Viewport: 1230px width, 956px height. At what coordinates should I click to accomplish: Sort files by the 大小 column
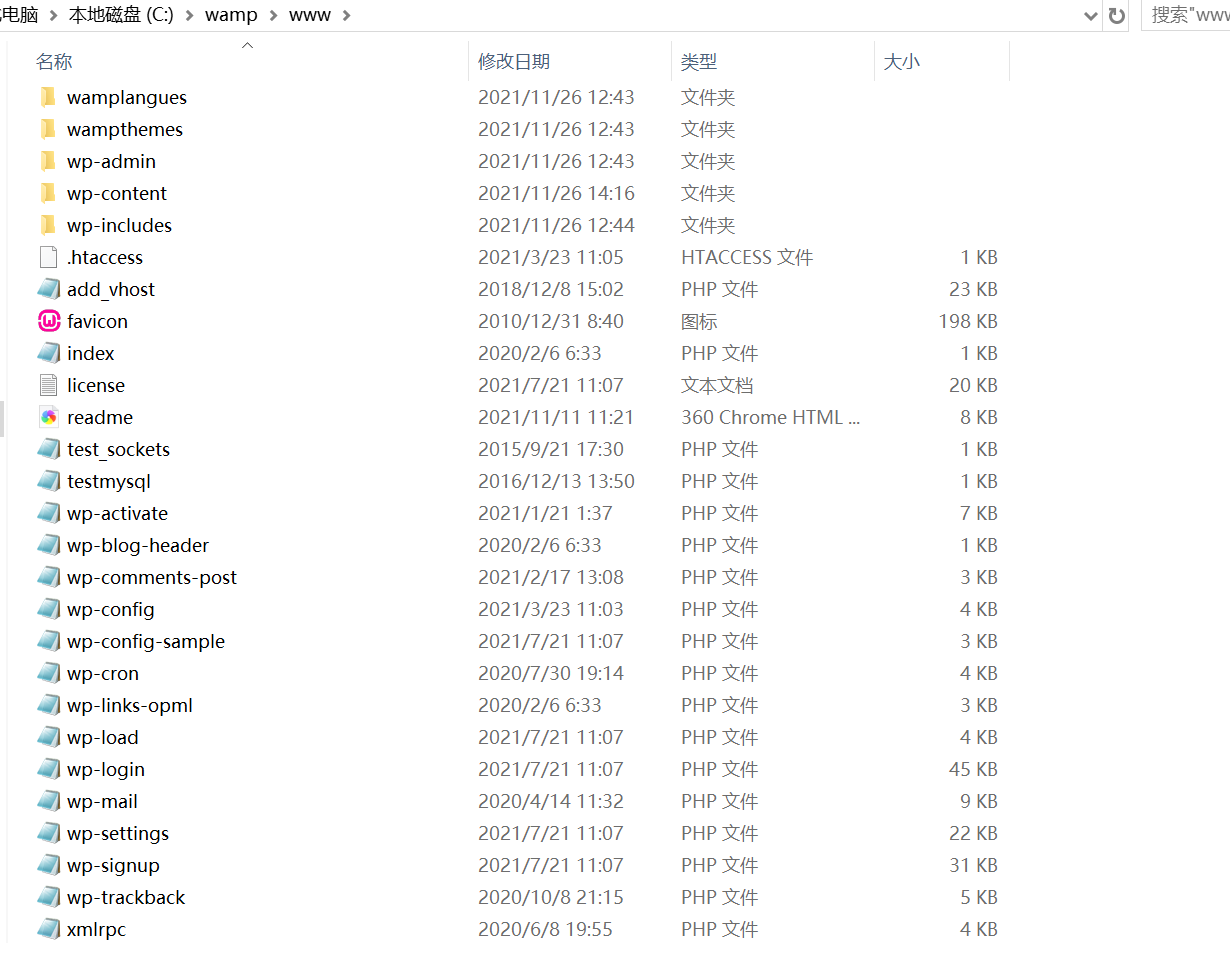click(x=902, y=62)
